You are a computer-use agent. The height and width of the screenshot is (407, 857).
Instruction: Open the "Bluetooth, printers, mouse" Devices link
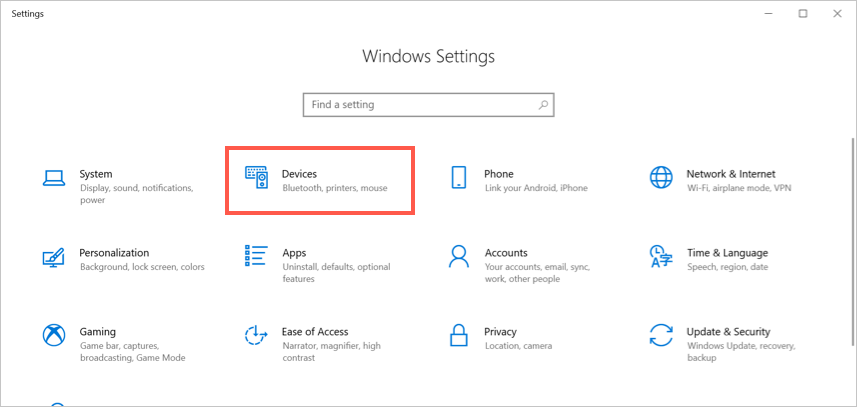coord(334,188)
